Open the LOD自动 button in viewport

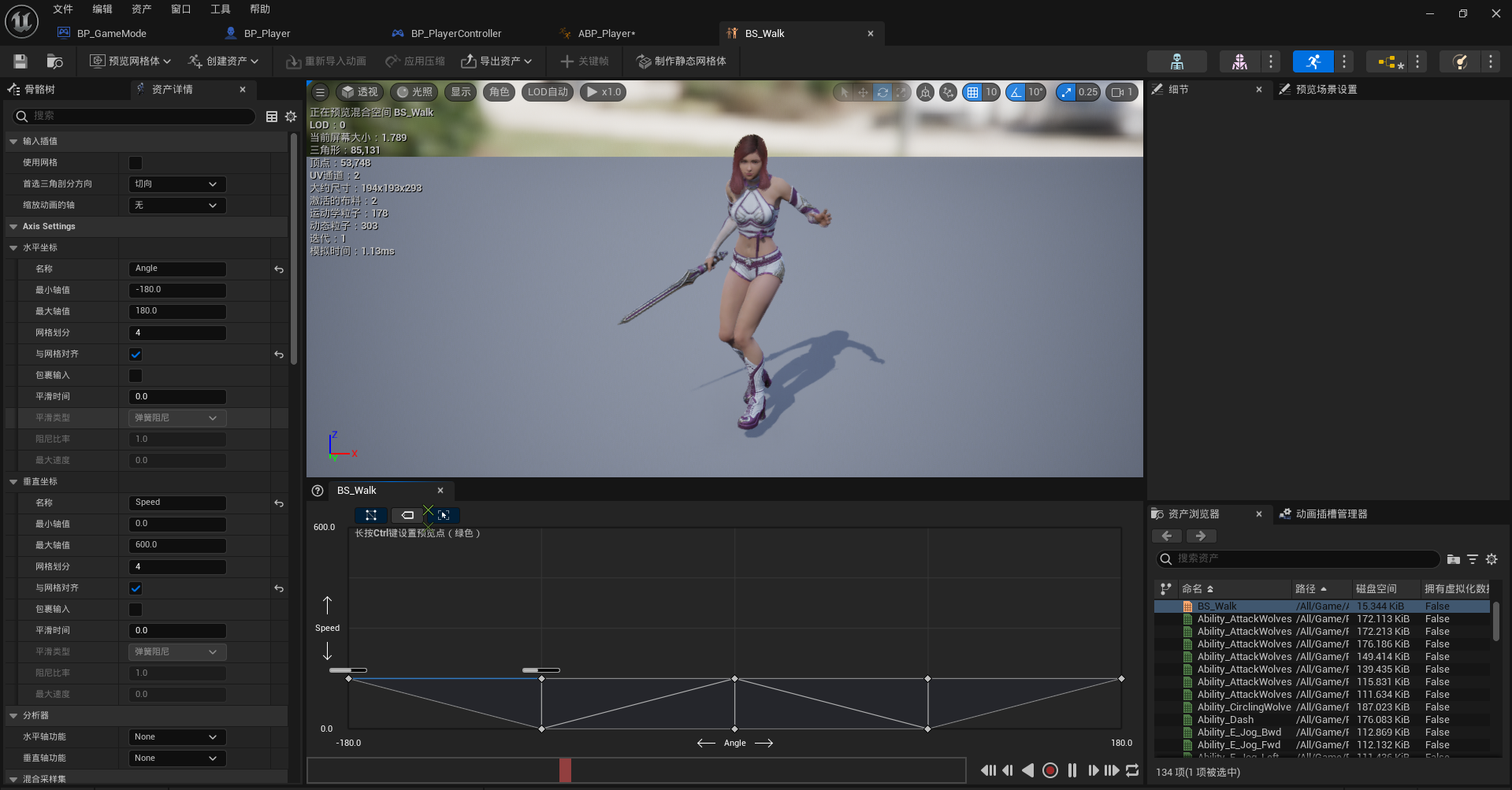[x=548, y=92]
